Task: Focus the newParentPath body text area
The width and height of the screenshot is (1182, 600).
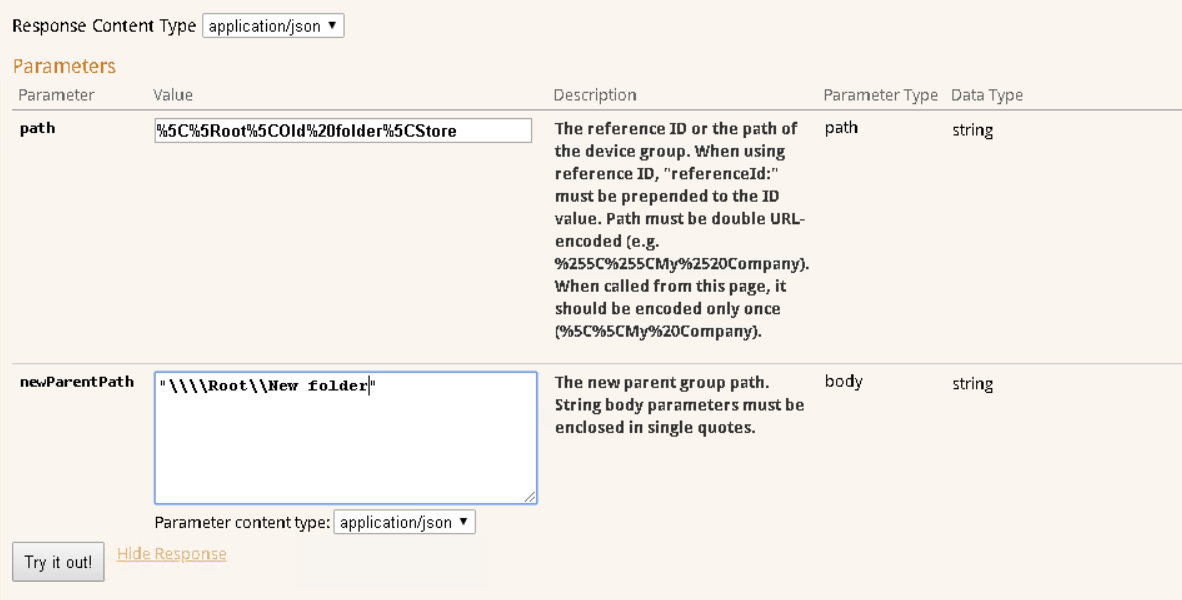Action: coord(345,438)
